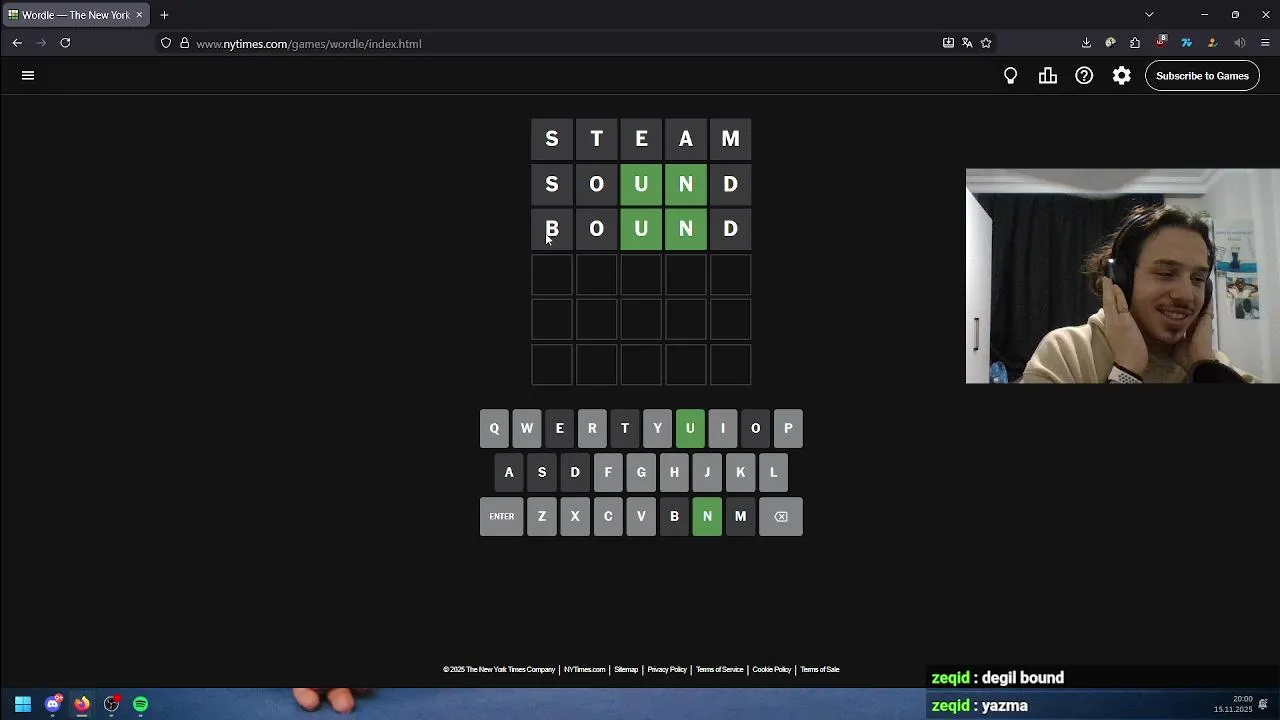Go back to the previous page

(17, 43)
